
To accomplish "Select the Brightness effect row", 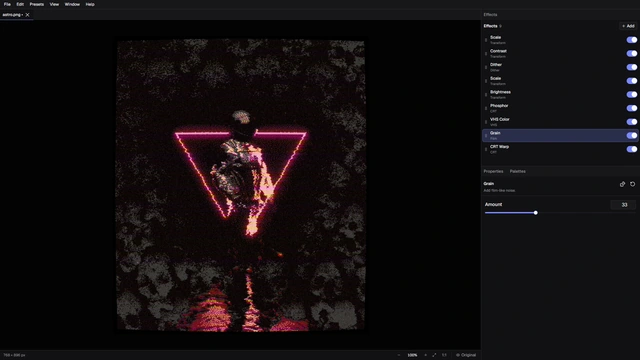I will tap(560, 94).
